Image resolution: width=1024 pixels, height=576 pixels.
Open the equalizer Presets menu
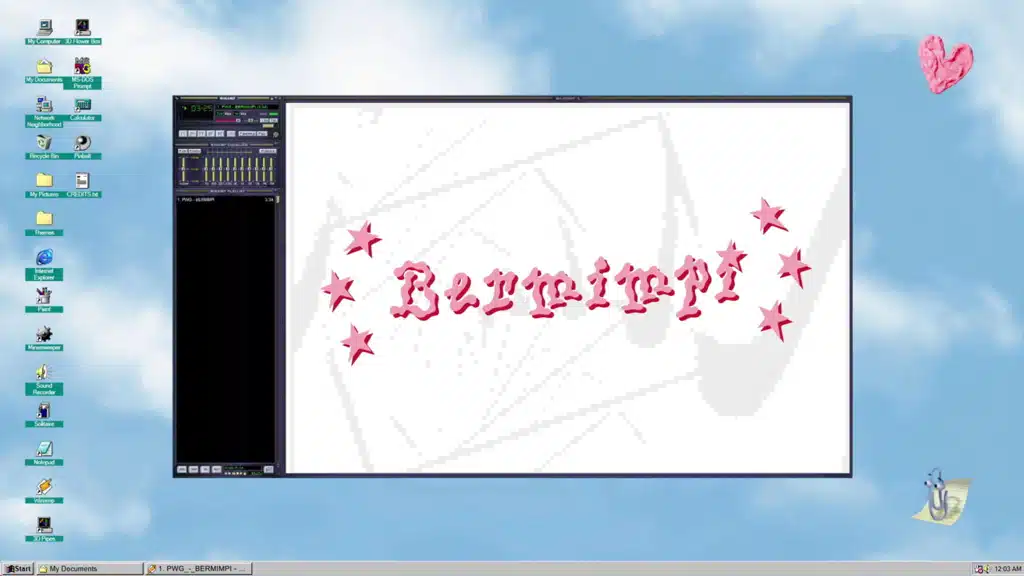tap(267, 151)
